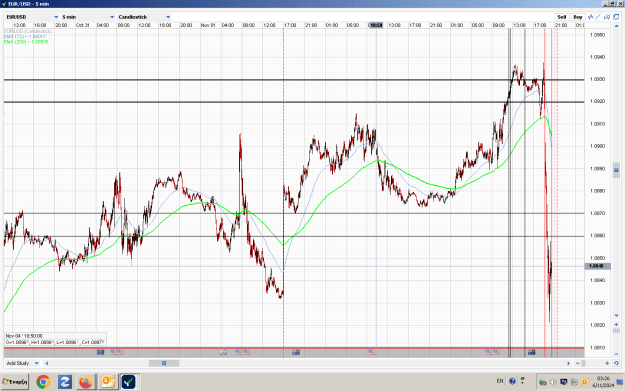The width and height of the screenshot is (625, 391).
Task: Click the vertical zoom minus icon
Action: (x=616, y=354)
